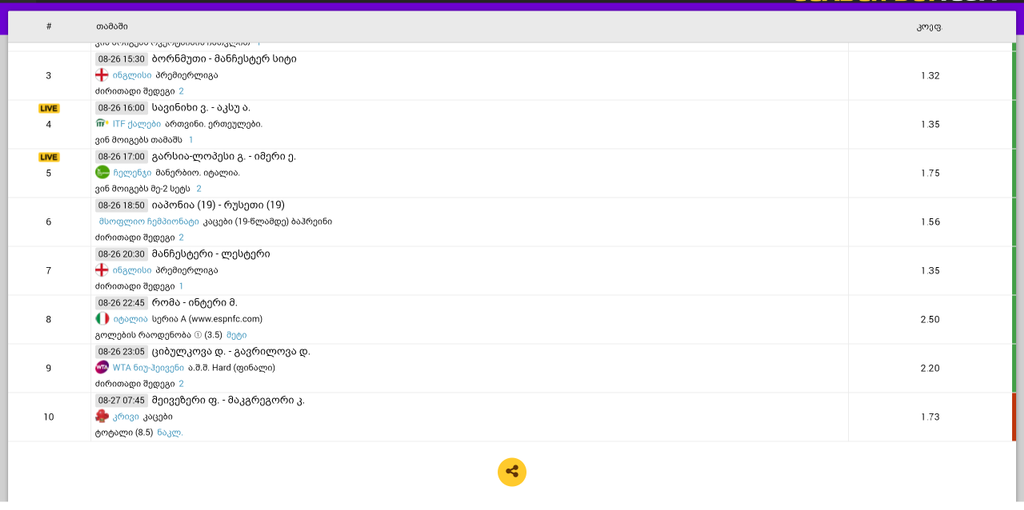The image size is (1024, 510).
Task: Click England flag icon in row 7
Action: [x=102, y=270]
